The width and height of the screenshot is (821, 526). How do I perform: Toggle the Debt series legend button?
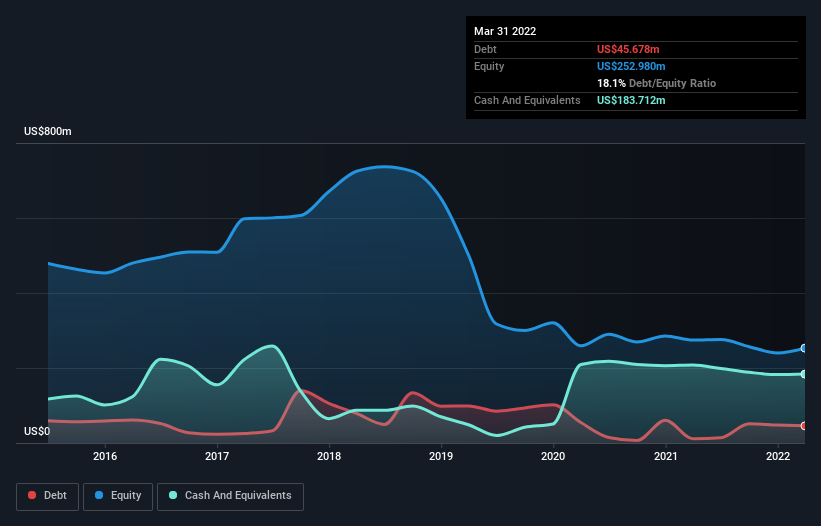[x=47, y=496]
